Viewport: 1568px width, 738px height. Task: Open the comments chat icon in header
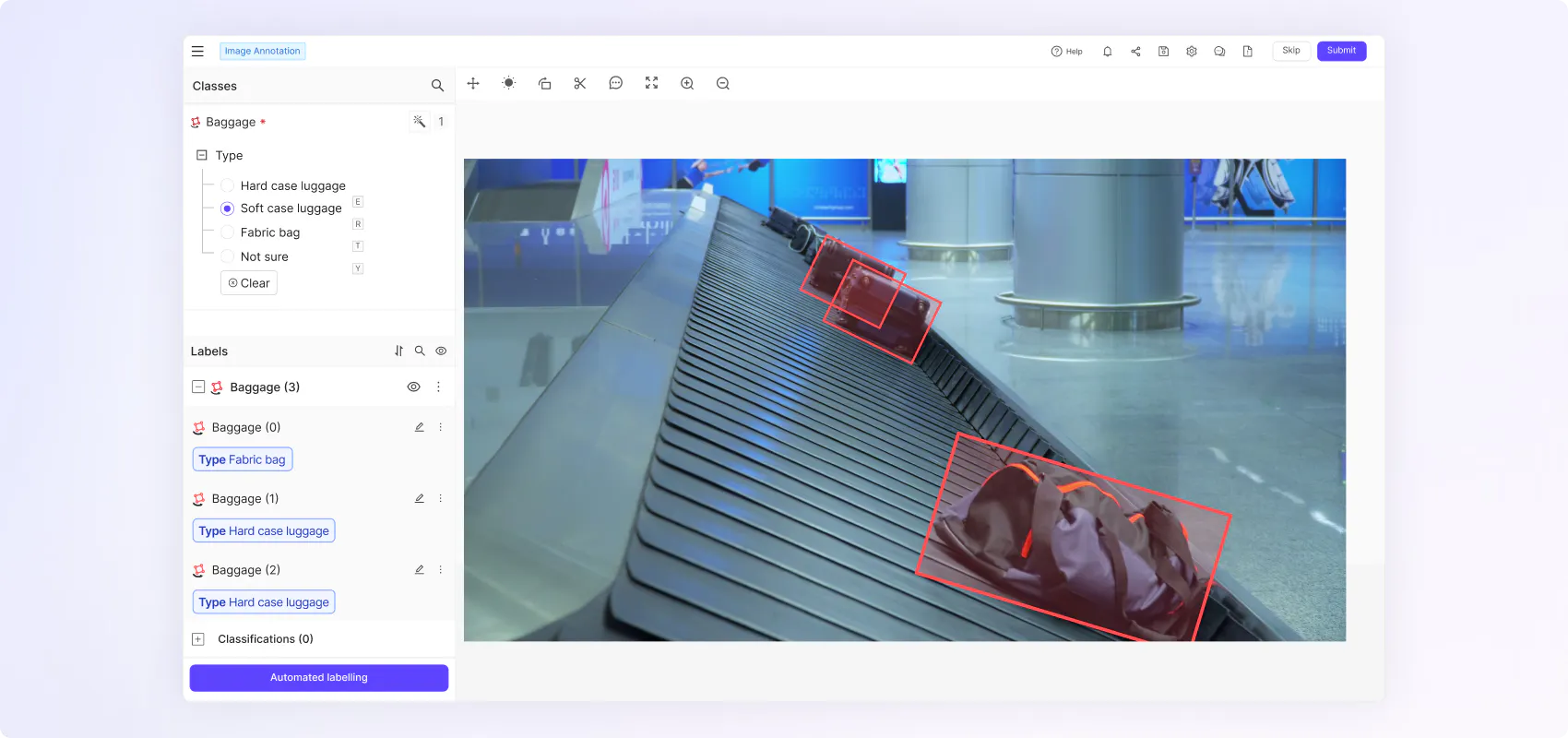tap(1219, 52)
